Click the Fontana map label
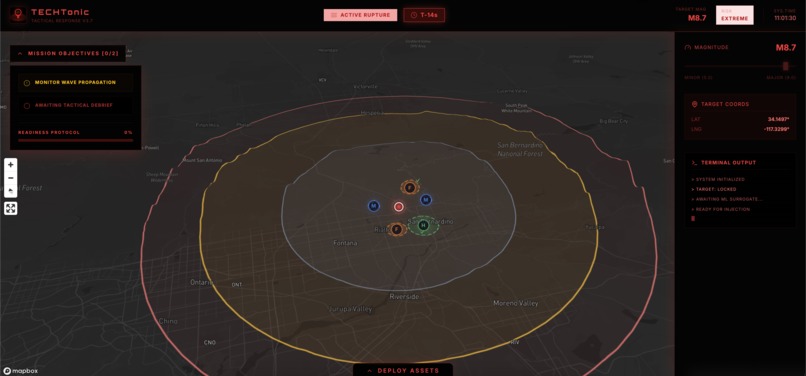This screenshot has width=806, height=376. click(x=345, y=243)
